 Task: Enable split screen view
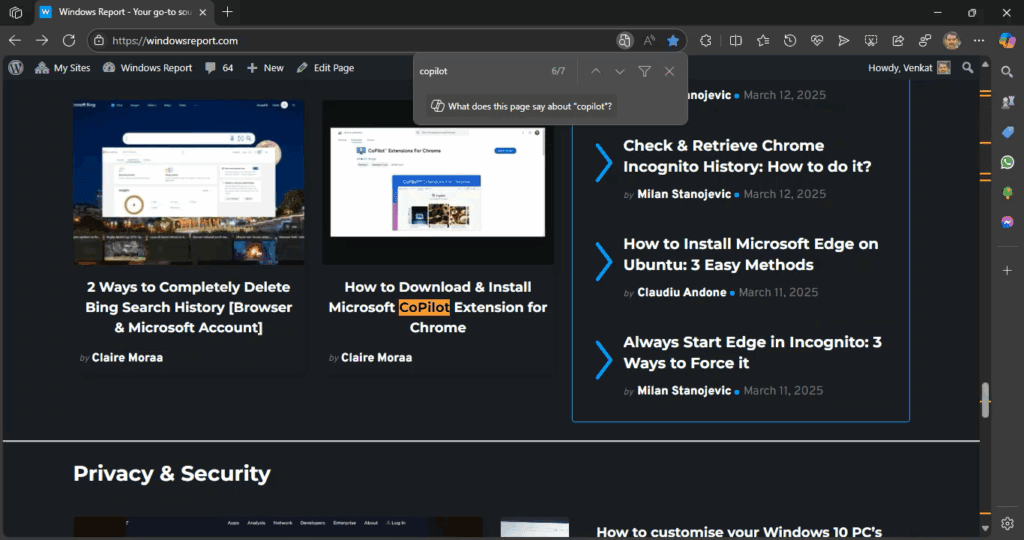point(735,40)
